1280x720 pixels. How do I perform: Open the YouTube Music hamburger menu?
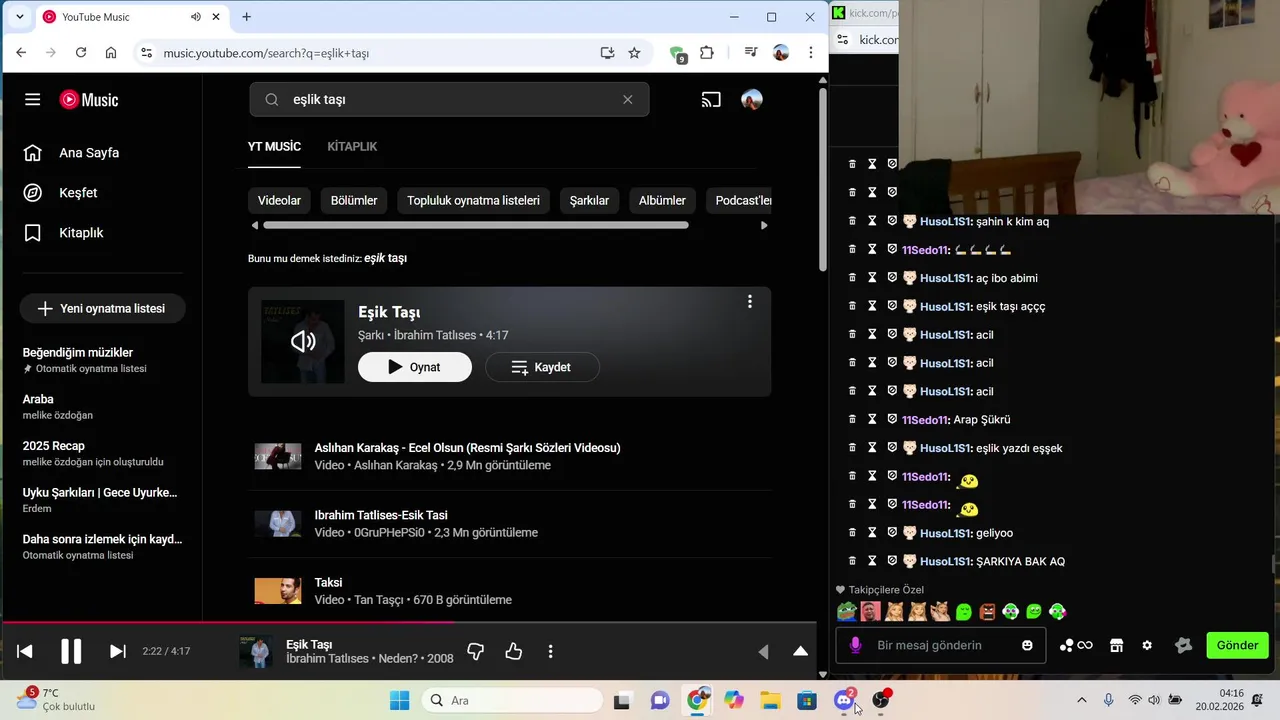33,100
